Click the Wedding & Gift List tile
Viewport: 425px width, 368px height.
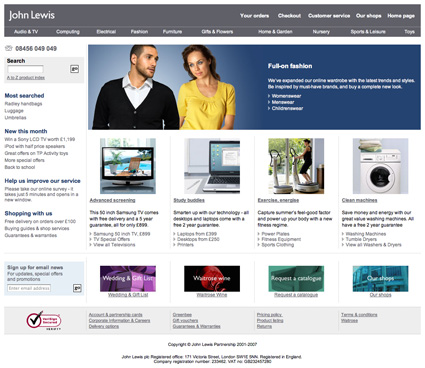[x=128, y=279]
